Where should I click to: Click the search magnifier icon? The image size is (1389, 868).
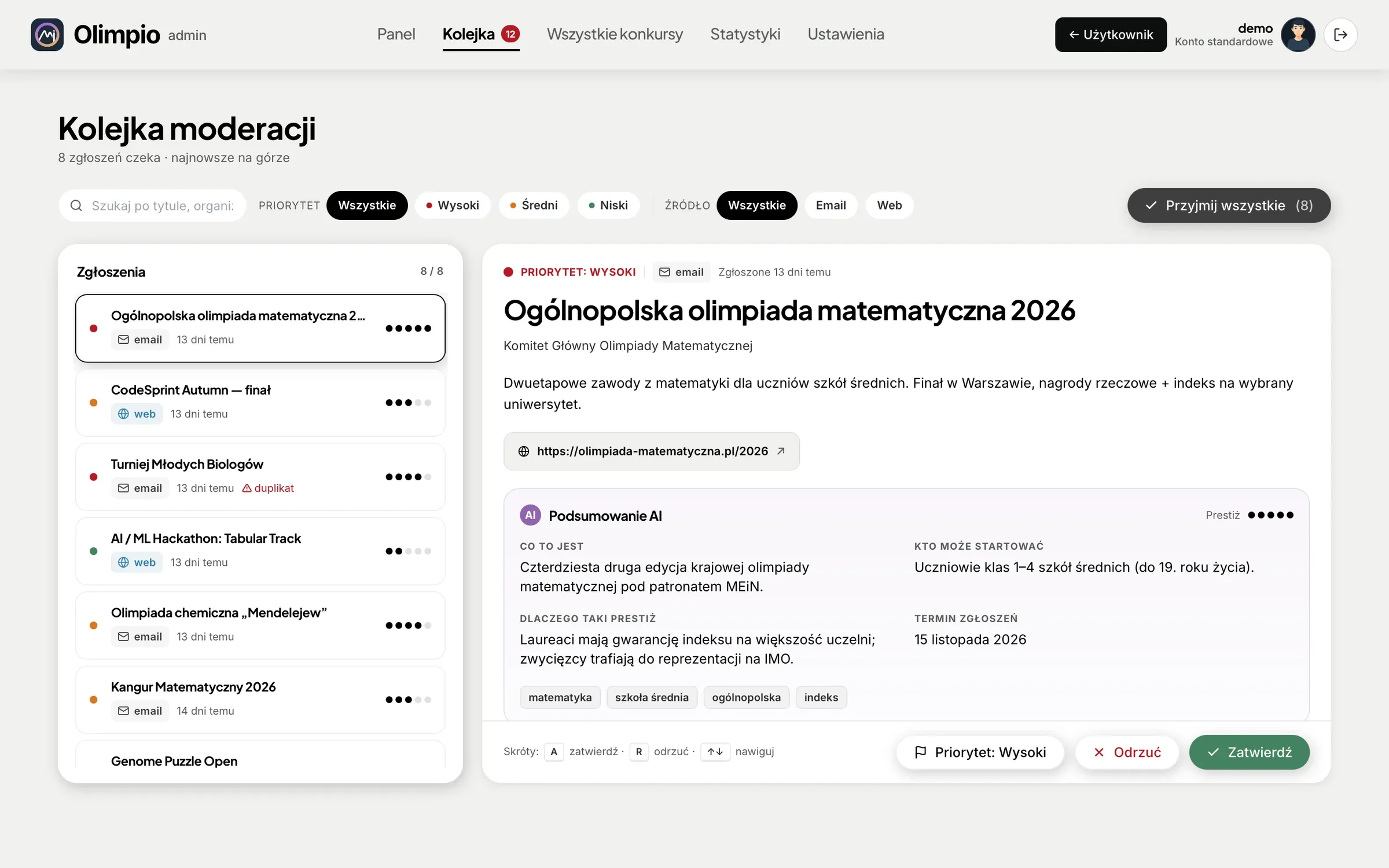pyautogui.click(x=76, y=205)
